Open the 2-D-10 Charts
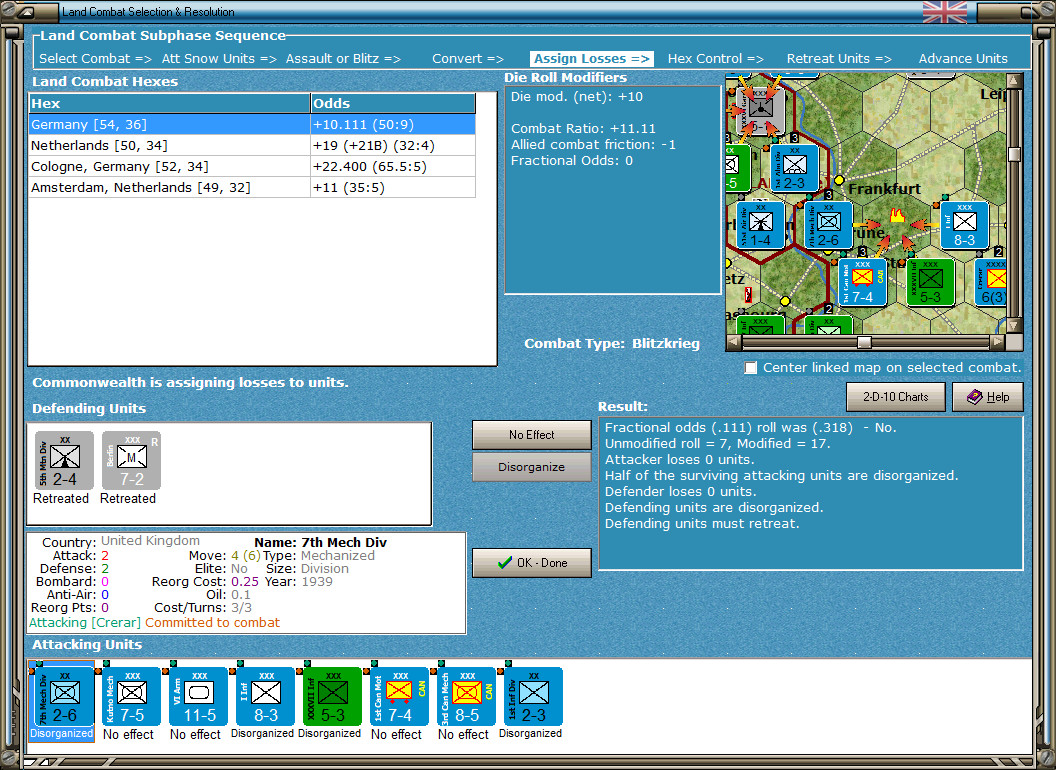The width and height of the screenshot is (1056, 770). pyautogui.click(x=896, y=397)
